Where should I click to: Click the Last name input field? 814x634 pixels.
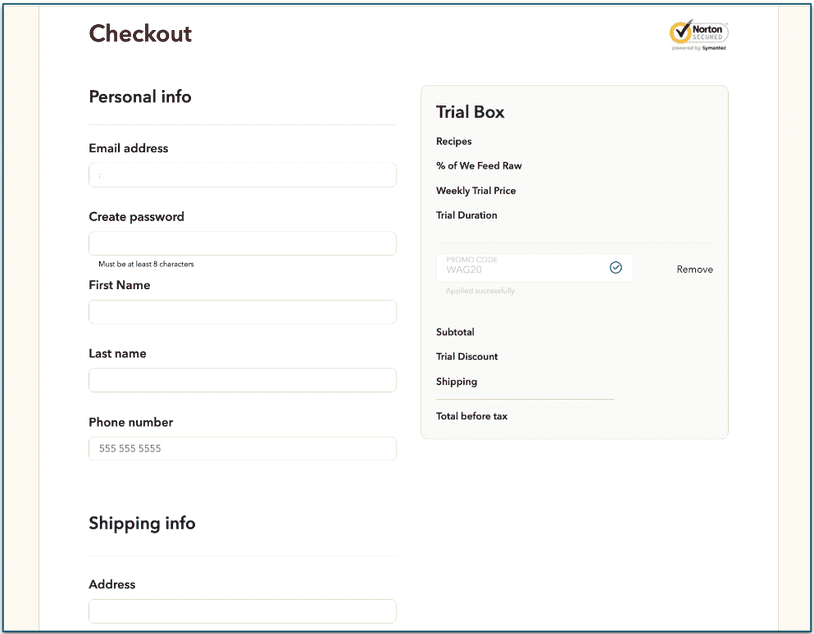click(241, 380)
